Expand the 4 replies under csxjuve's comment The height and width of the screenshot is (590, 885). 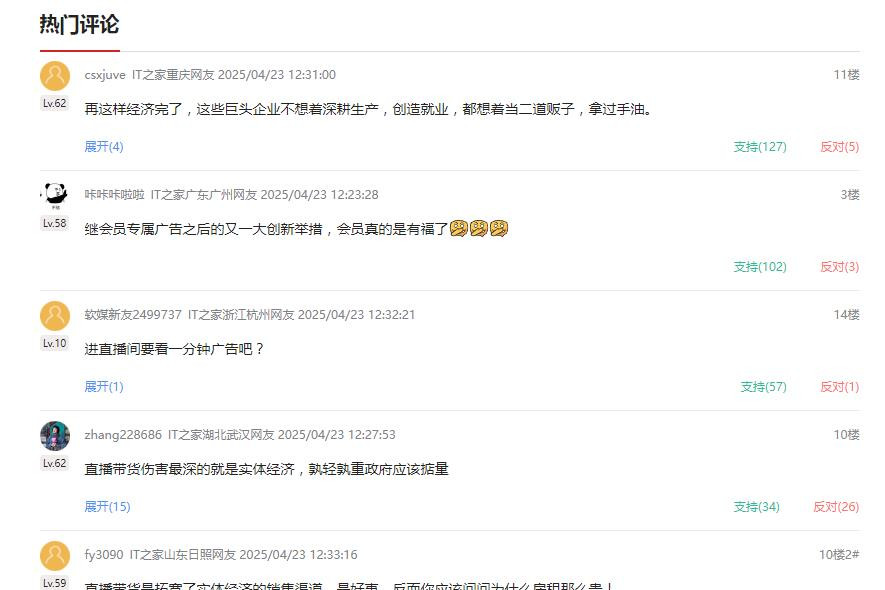(x=104, y=147)
